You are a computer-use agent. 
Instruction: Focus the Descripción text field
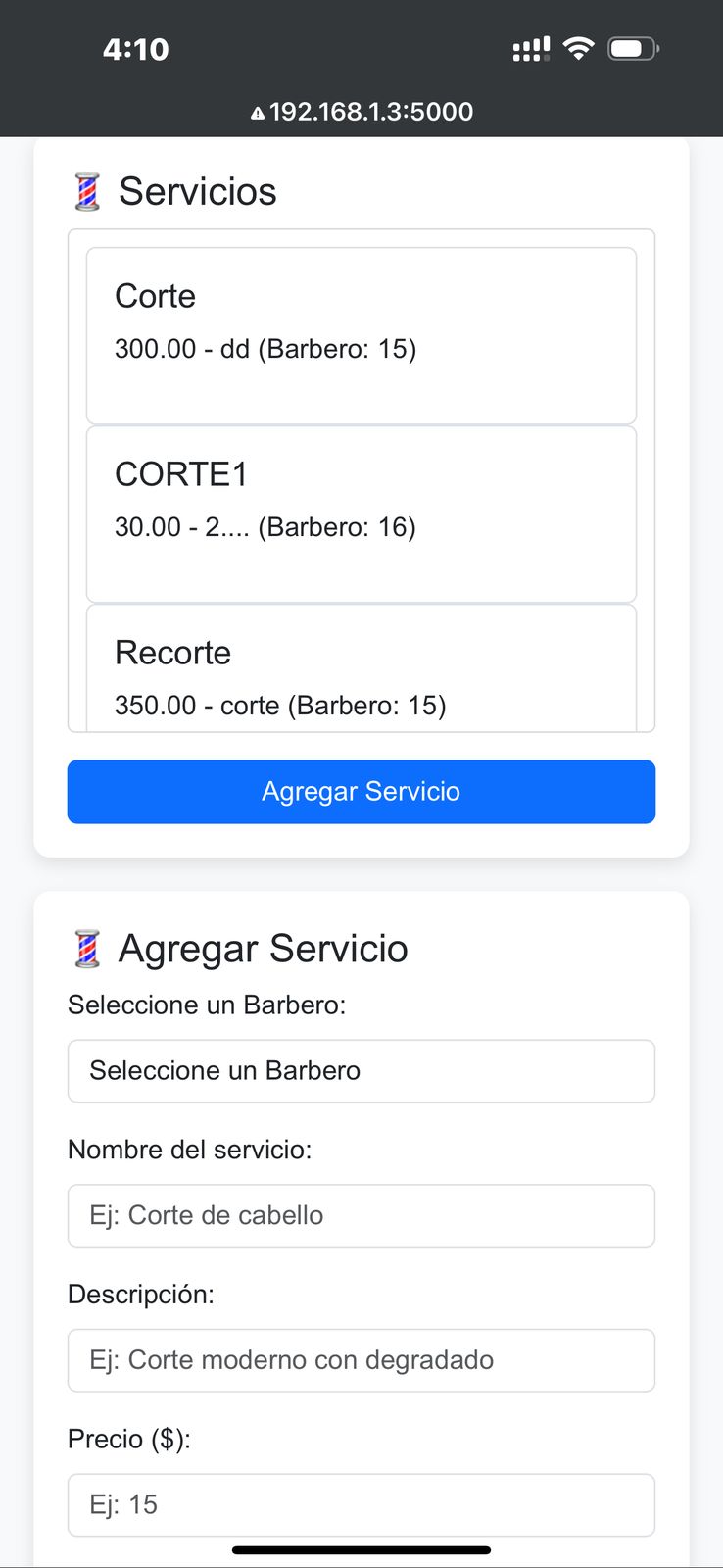pyautogui.click(x=361, y=1359)
